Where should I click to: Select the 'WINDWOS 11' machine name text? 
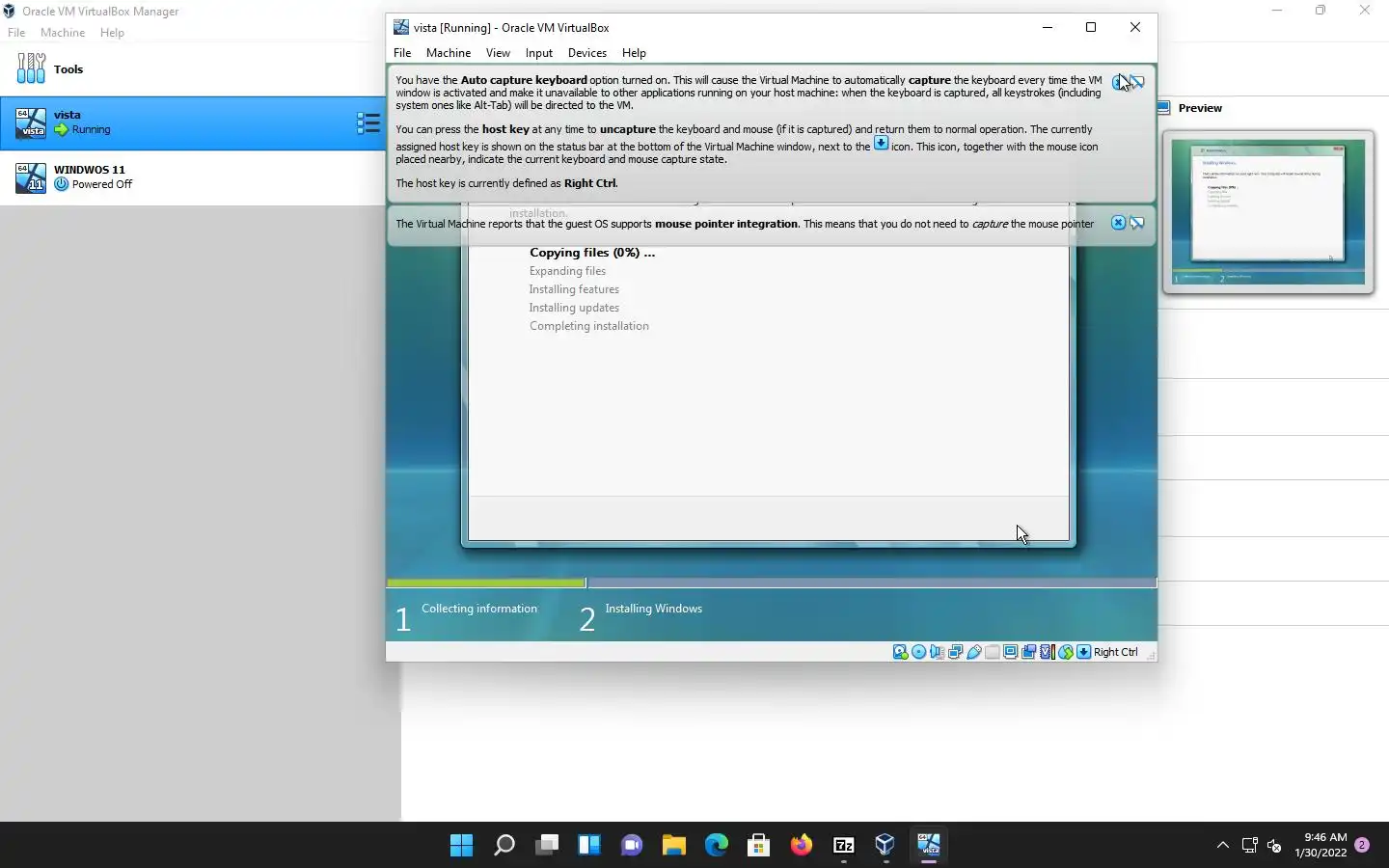tap(90, 170)
